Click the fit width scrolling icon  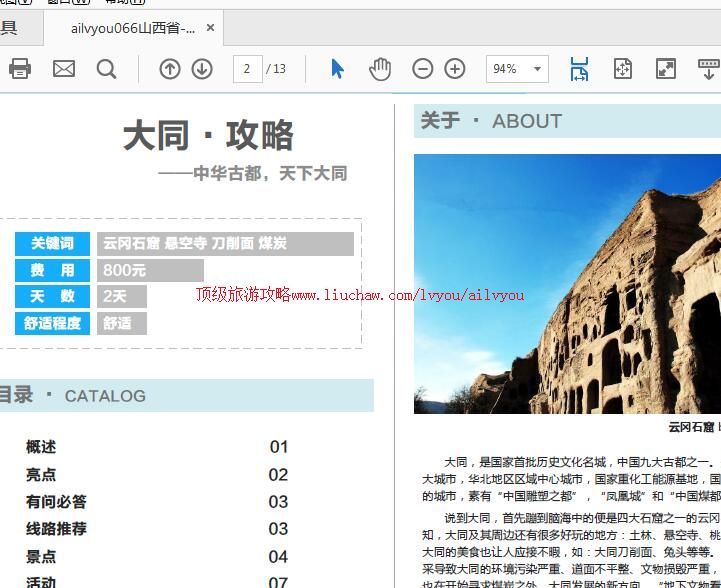[x=579, y=68]
